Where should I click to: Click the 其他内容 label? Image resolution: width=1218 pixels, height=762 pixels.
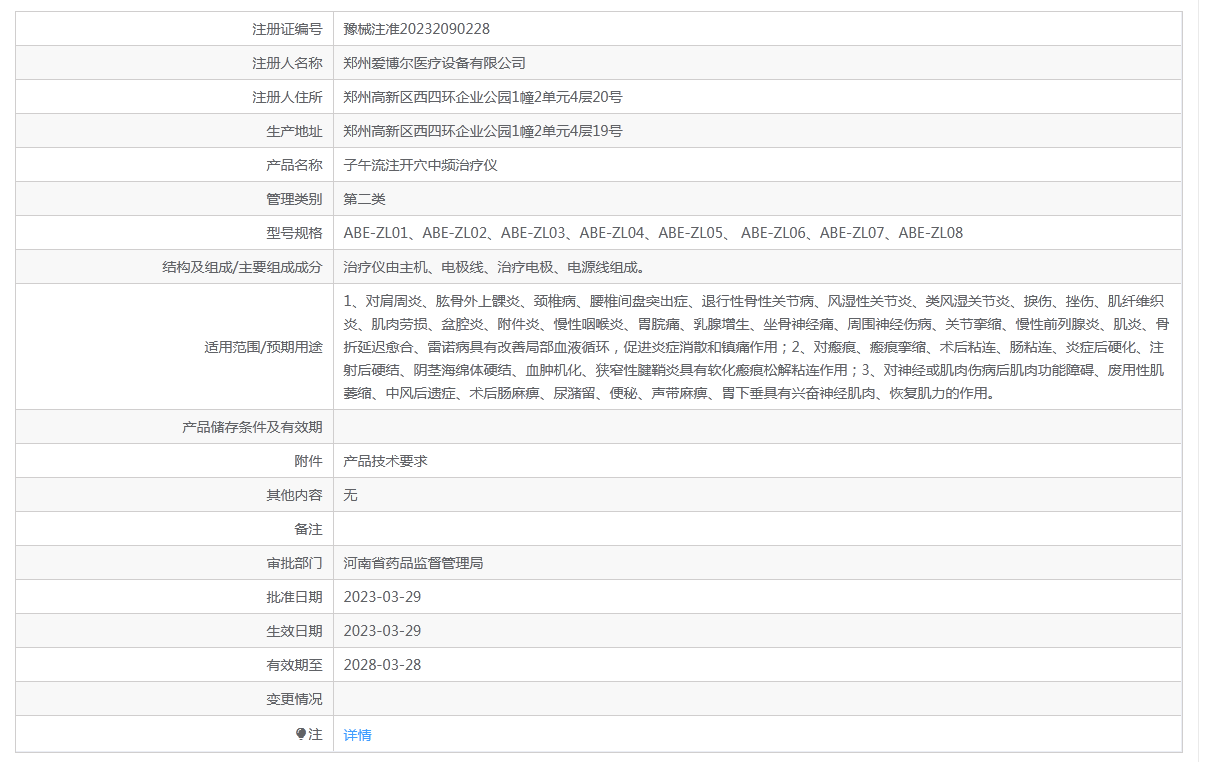pyautogui.click(x=294, y=495)
